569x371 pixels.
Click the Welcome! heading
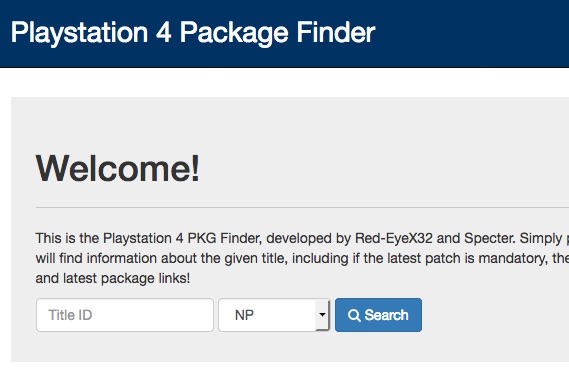118,168
